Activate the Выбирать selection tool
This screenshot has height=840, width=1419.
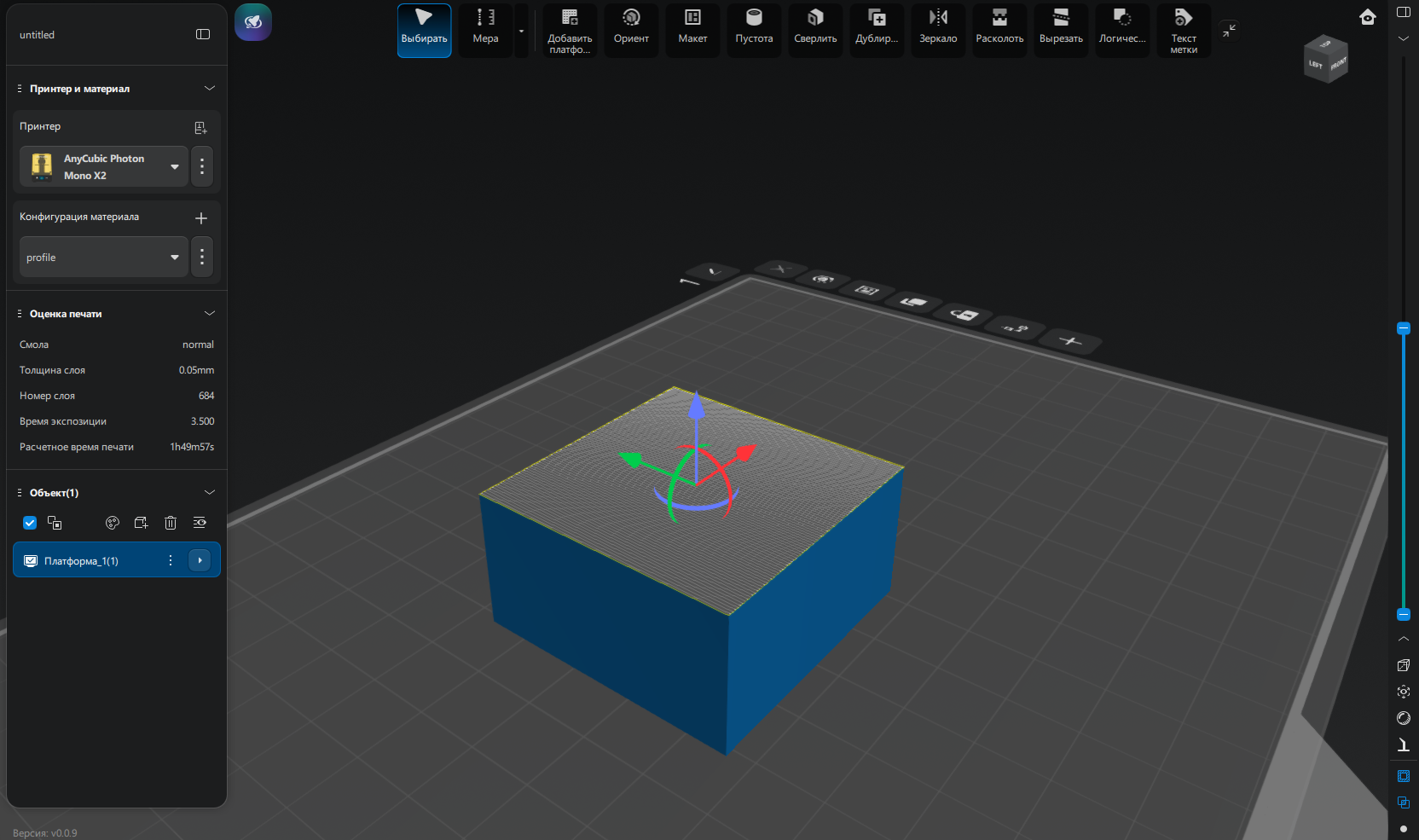424,31
